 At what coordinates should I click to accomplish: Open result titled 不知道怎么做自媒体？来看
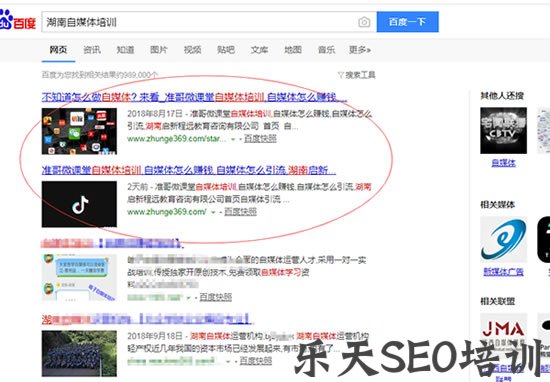pos(194,97)
